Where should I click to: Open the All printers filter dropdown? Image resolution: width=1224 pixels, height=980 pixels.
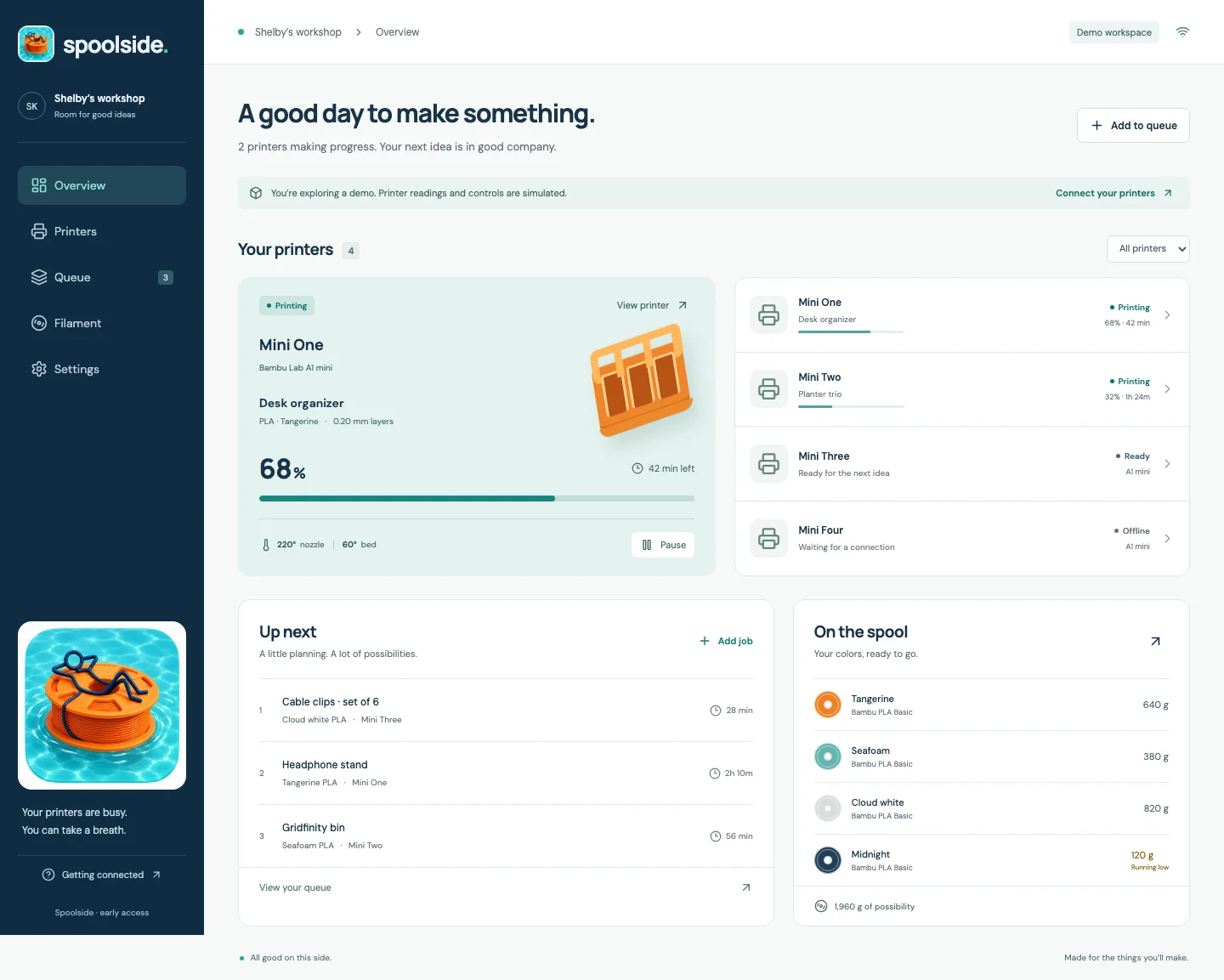click(x=1147, y=249)
